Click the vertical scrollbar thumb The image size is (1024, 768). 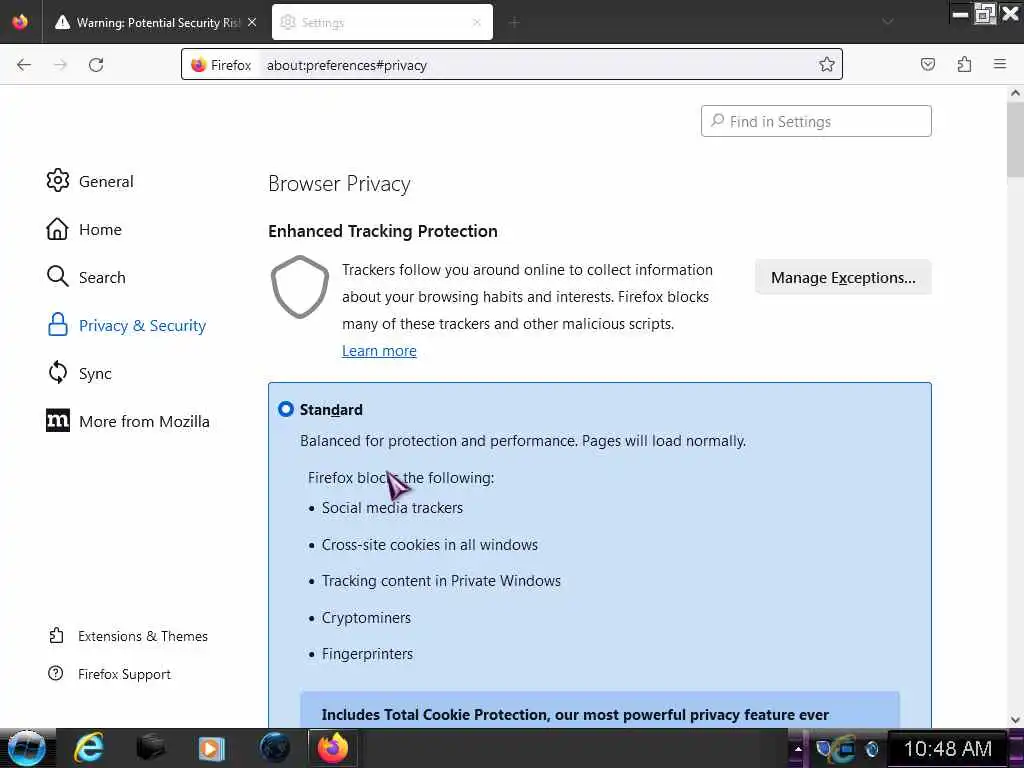(x=1015, y=140)
